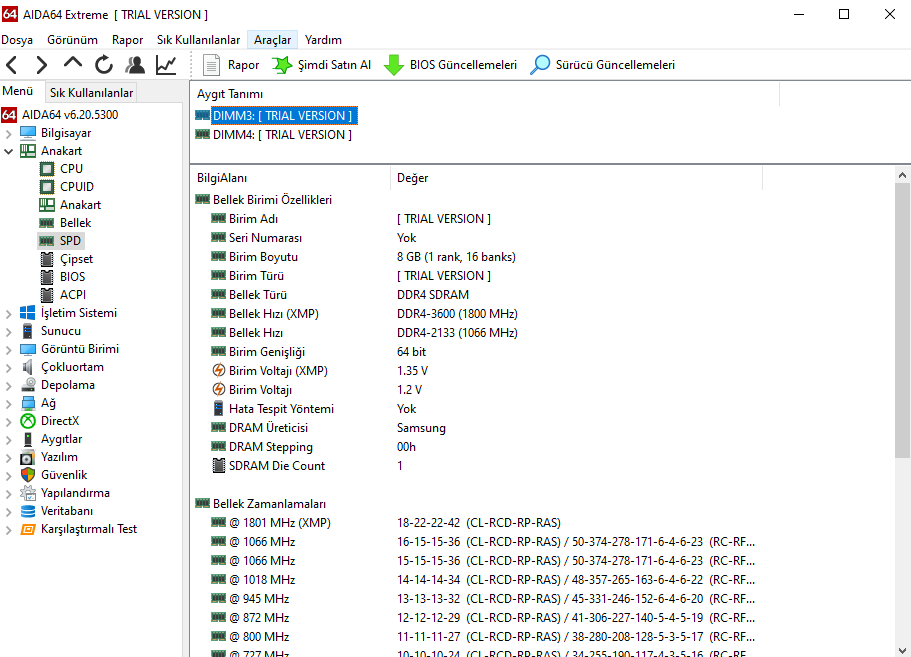Select the CPU chip icon in the tree
Image resolution: width=911 pixels, height=657 pixels.
pos(47,169)
